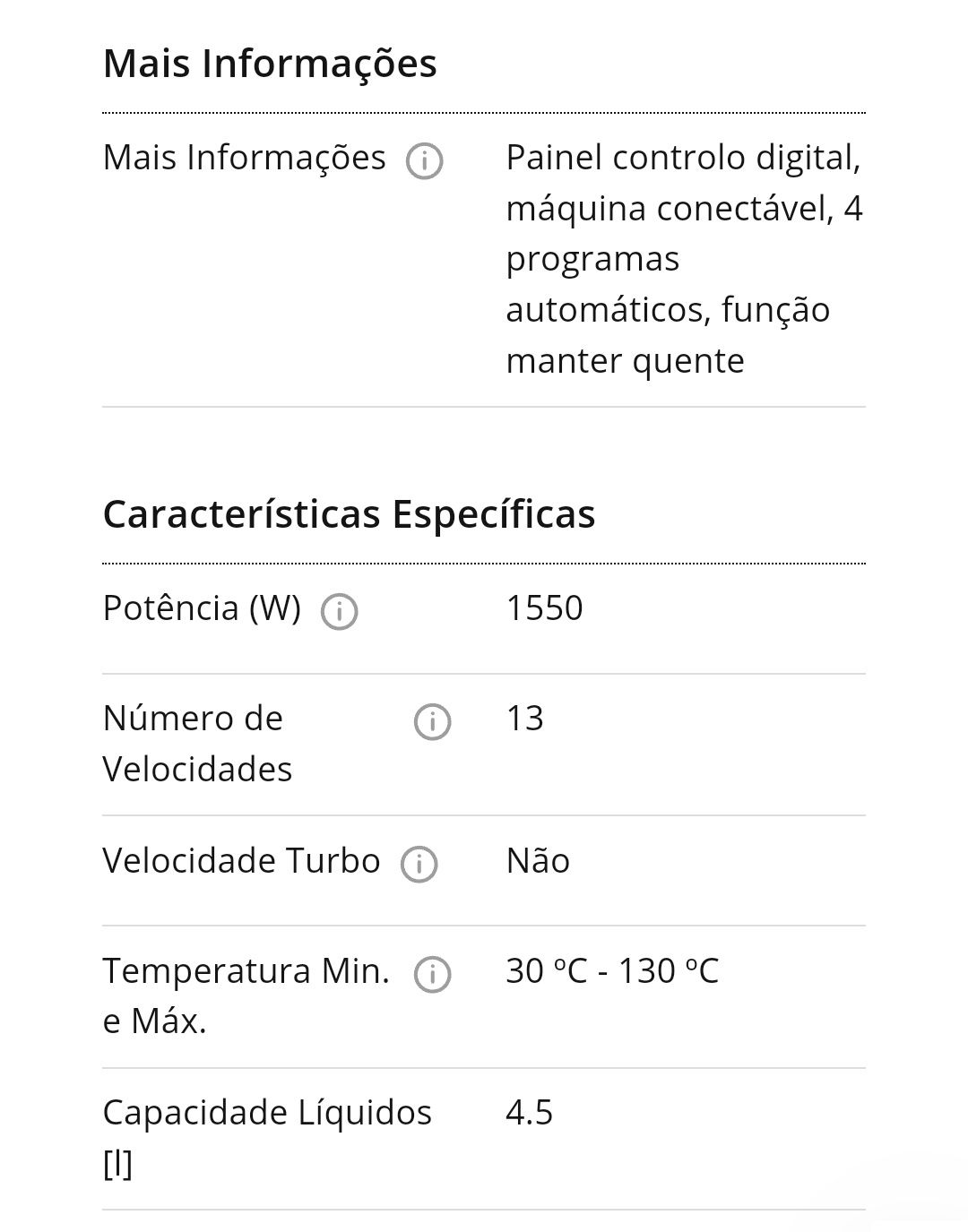Click the 4.5 liquid capacity value
Image resolution: width=968 pixels, height=1232 pixels.
point(530,1113)
